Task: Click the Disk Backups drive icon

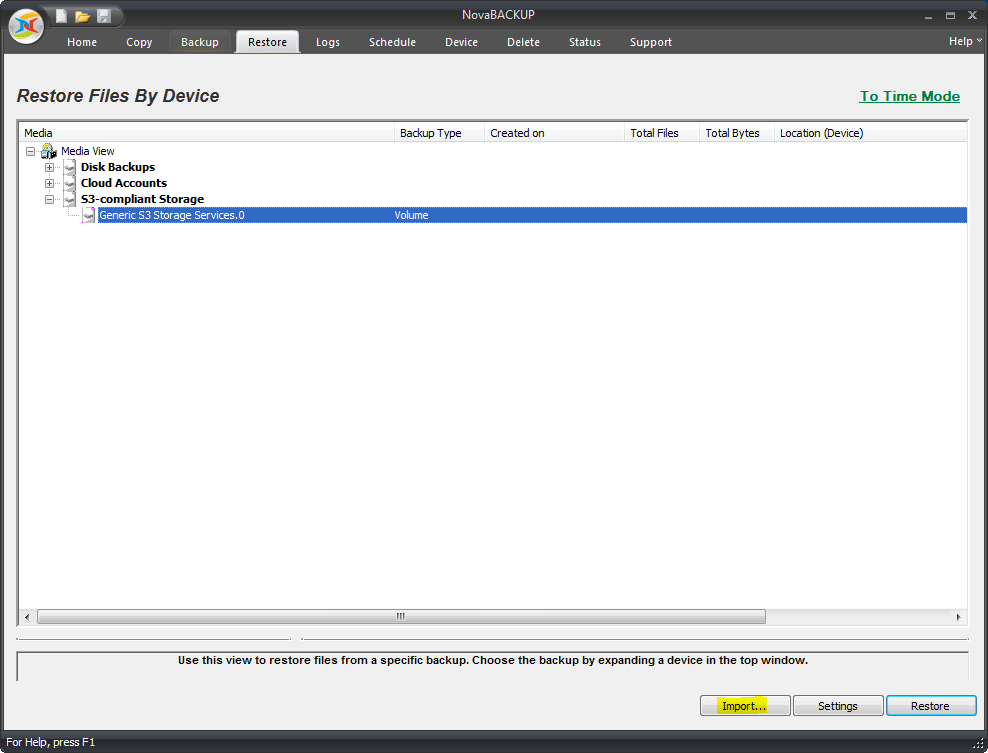Action: click(70, 167)
